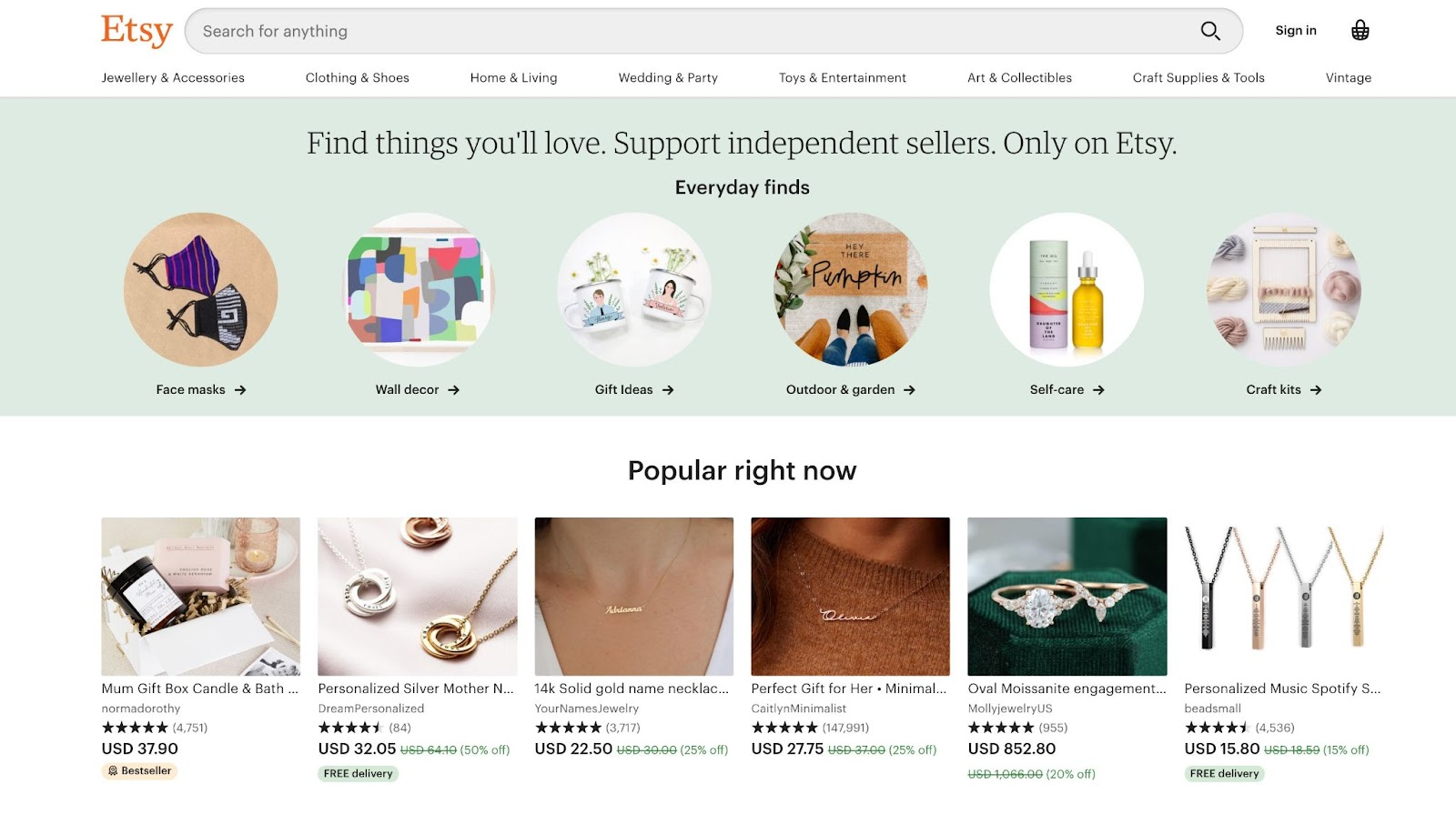This screenshot has height=814, width=1456.
Task: Select the Vintage category
Action: point(1347,77)
